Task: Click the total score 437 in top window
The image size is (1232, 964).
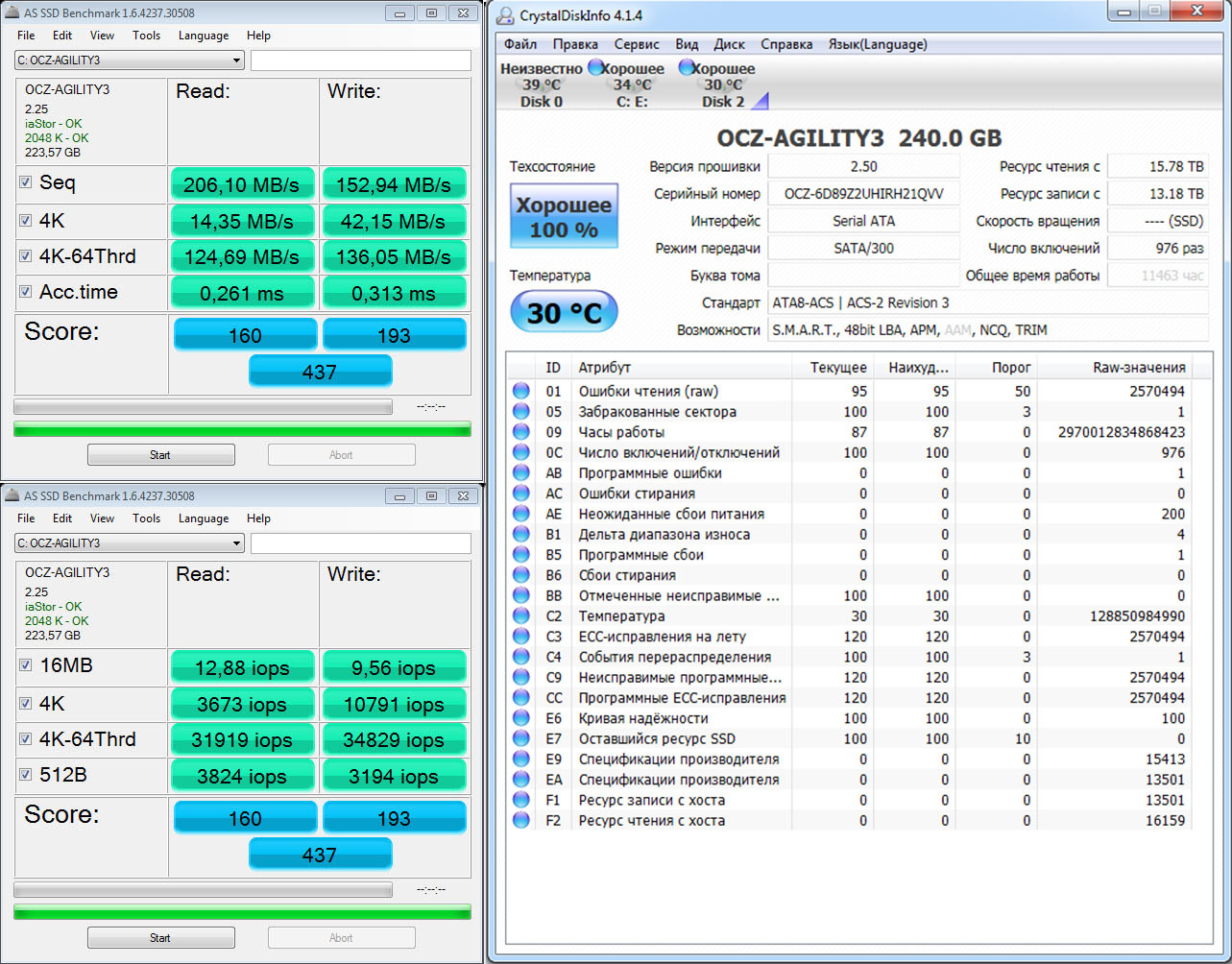Action: [x=320, y=371]
